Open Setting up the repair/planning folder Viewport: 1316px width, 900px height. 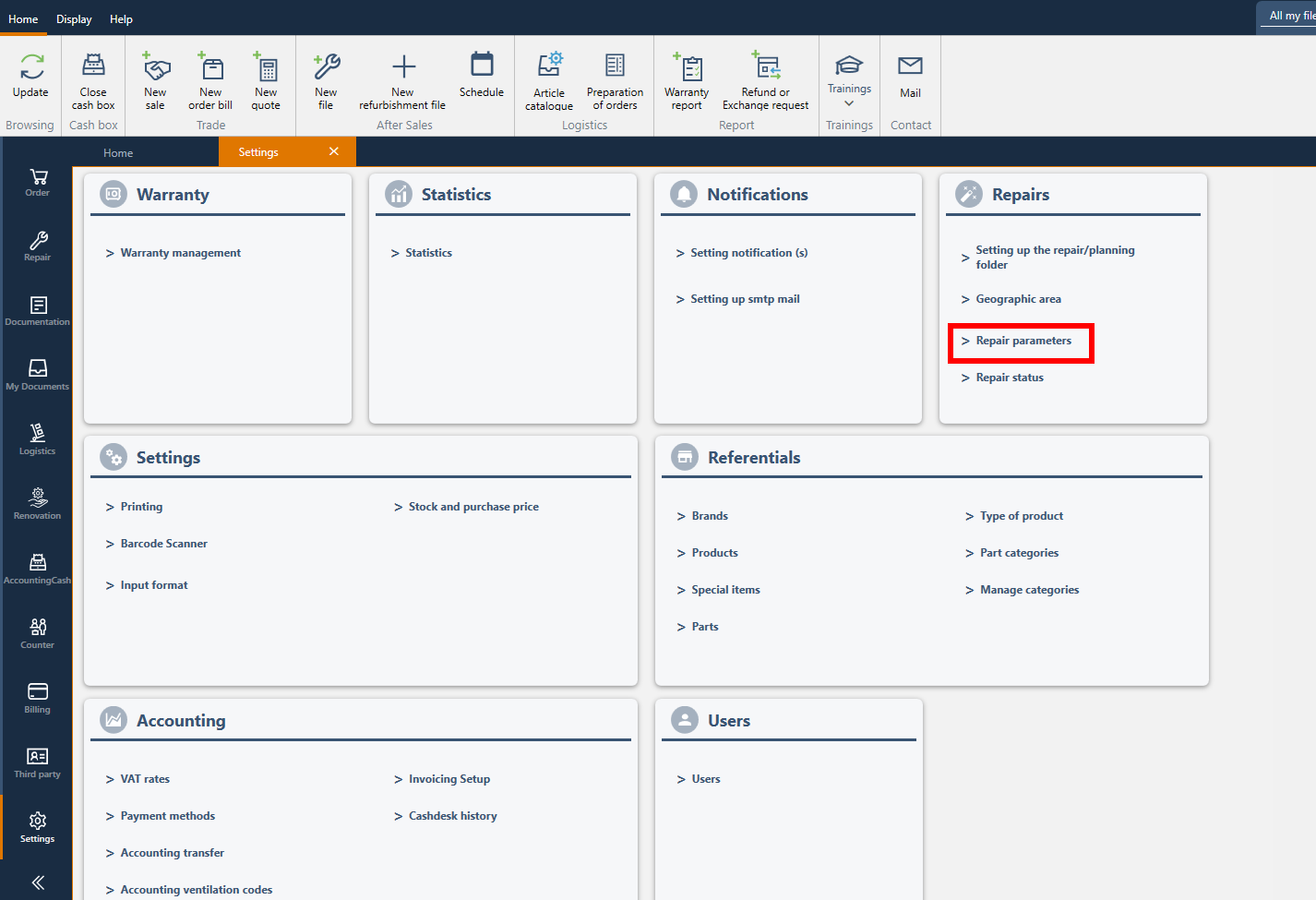tap(1055, 258)
